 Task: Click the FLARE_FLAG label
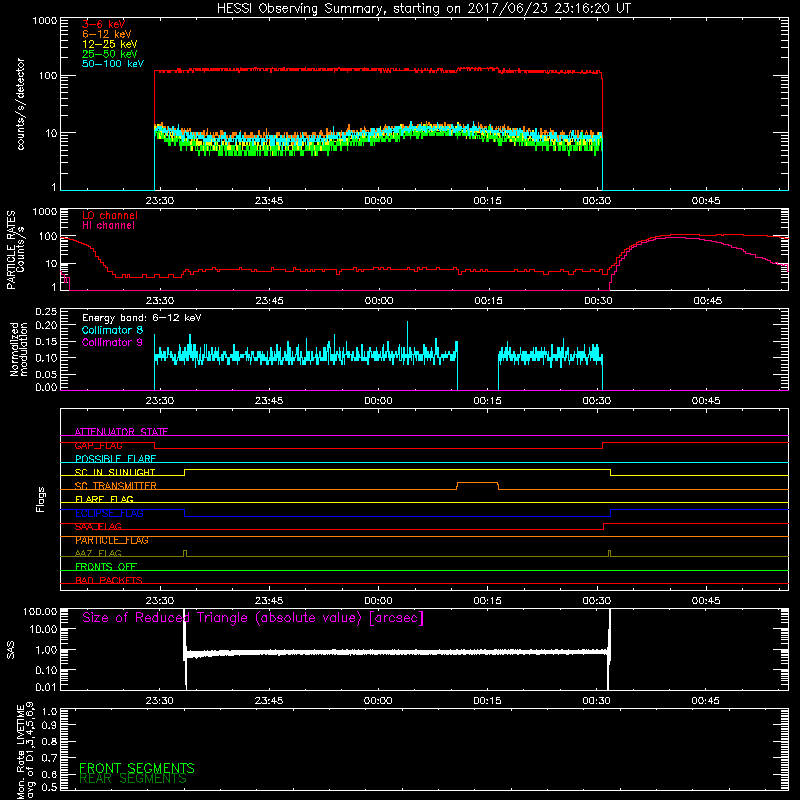104,499
